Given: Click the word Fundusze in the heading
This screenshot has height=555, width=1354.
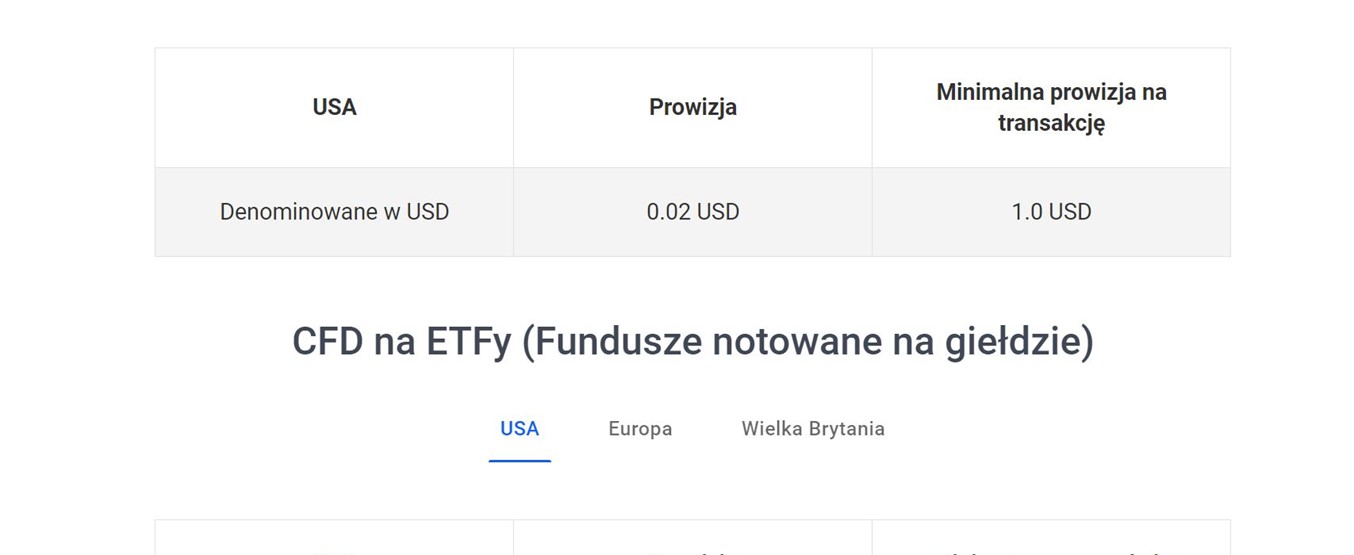Looking at the screenshot, I should click(x=611, y=342).
